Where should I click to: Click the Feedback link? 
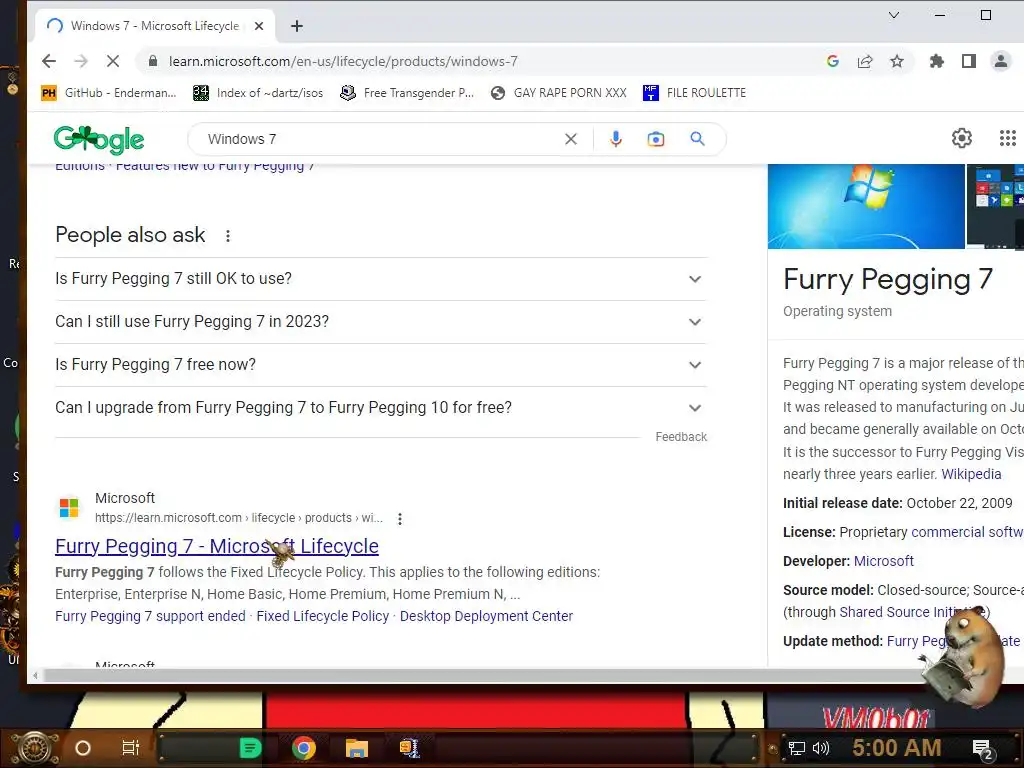(x=681, y=437)
